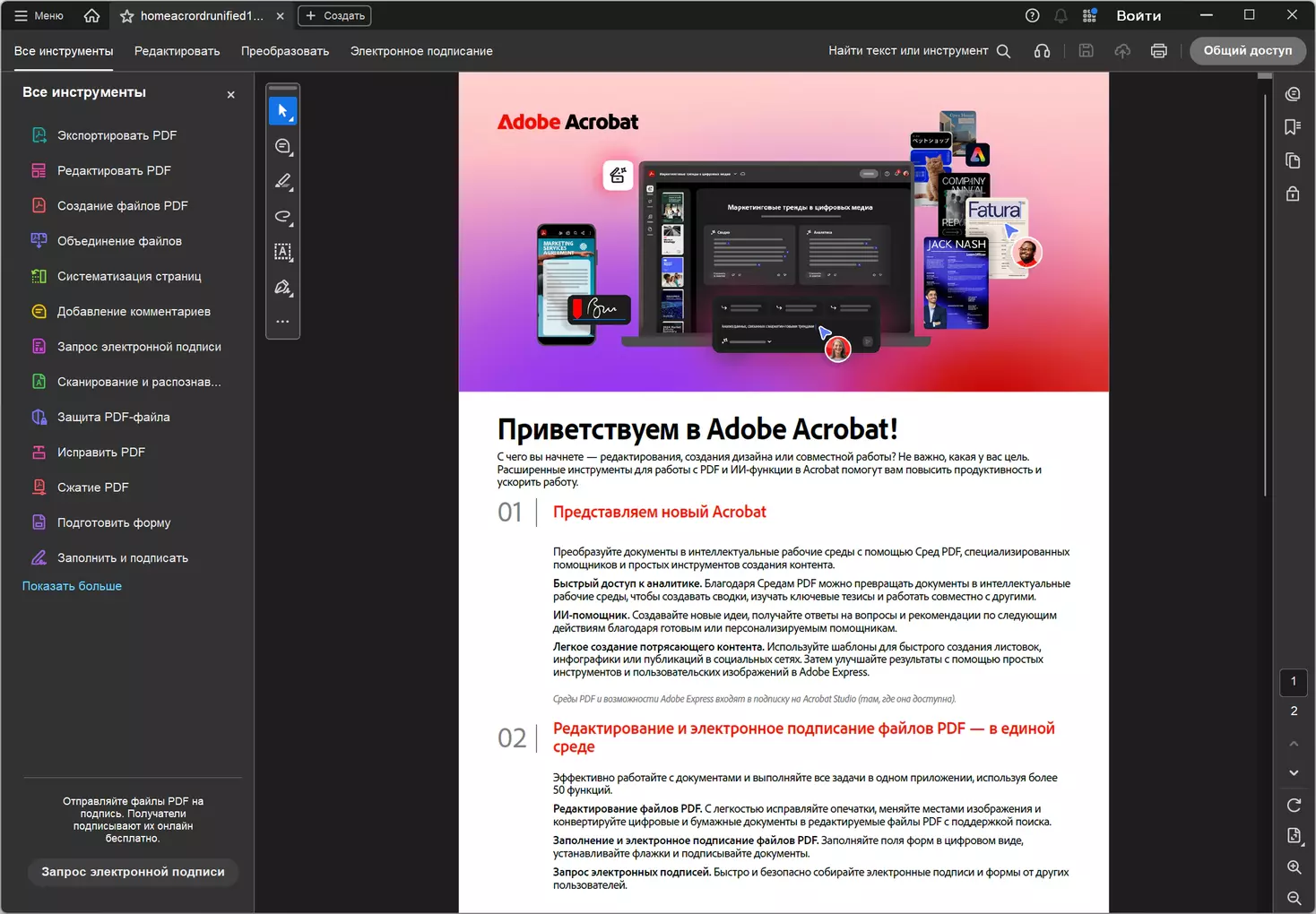
Task: Click the Adobe Acrobat banner image
Action: coord(784,232)
